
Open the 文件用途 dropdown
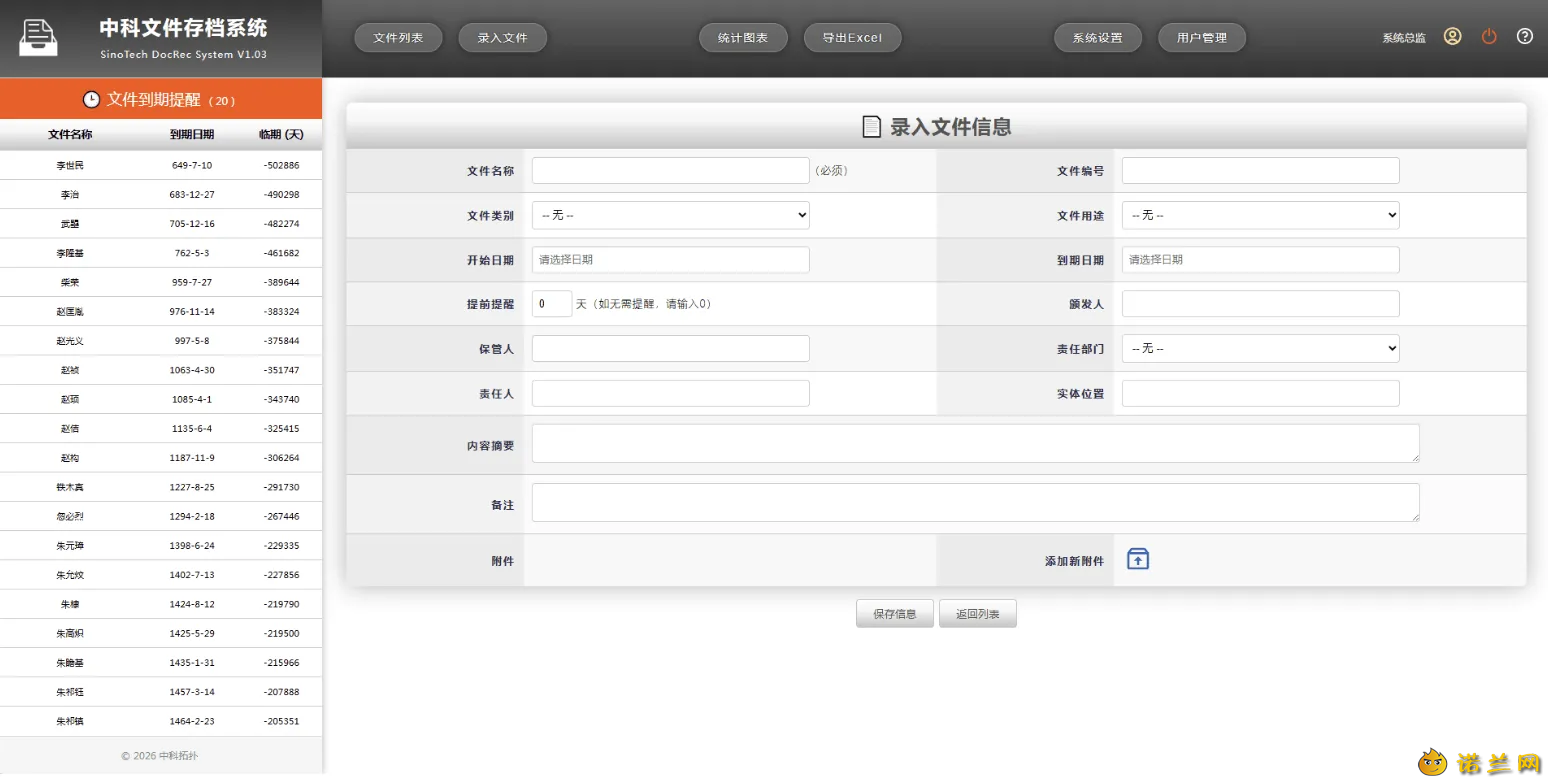click(x=1260, y=215)
